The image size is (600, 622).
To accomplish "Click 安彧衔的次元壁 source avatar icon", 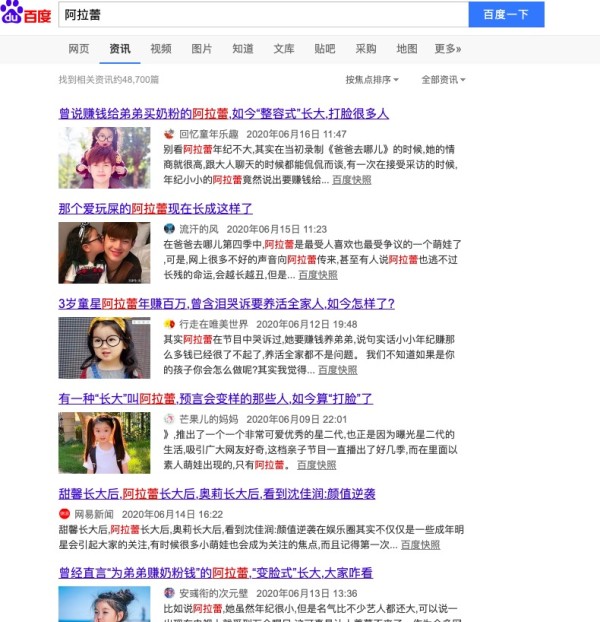I will click(169, 593).
